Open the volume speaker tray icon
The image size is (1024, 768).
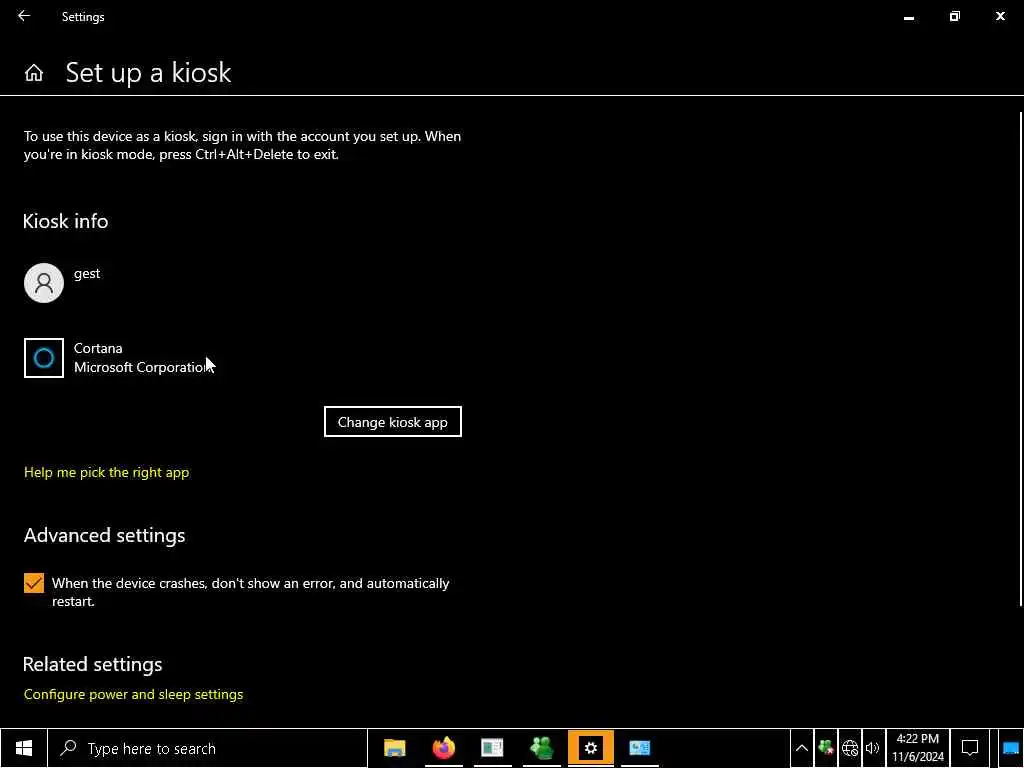coord(872,748)
